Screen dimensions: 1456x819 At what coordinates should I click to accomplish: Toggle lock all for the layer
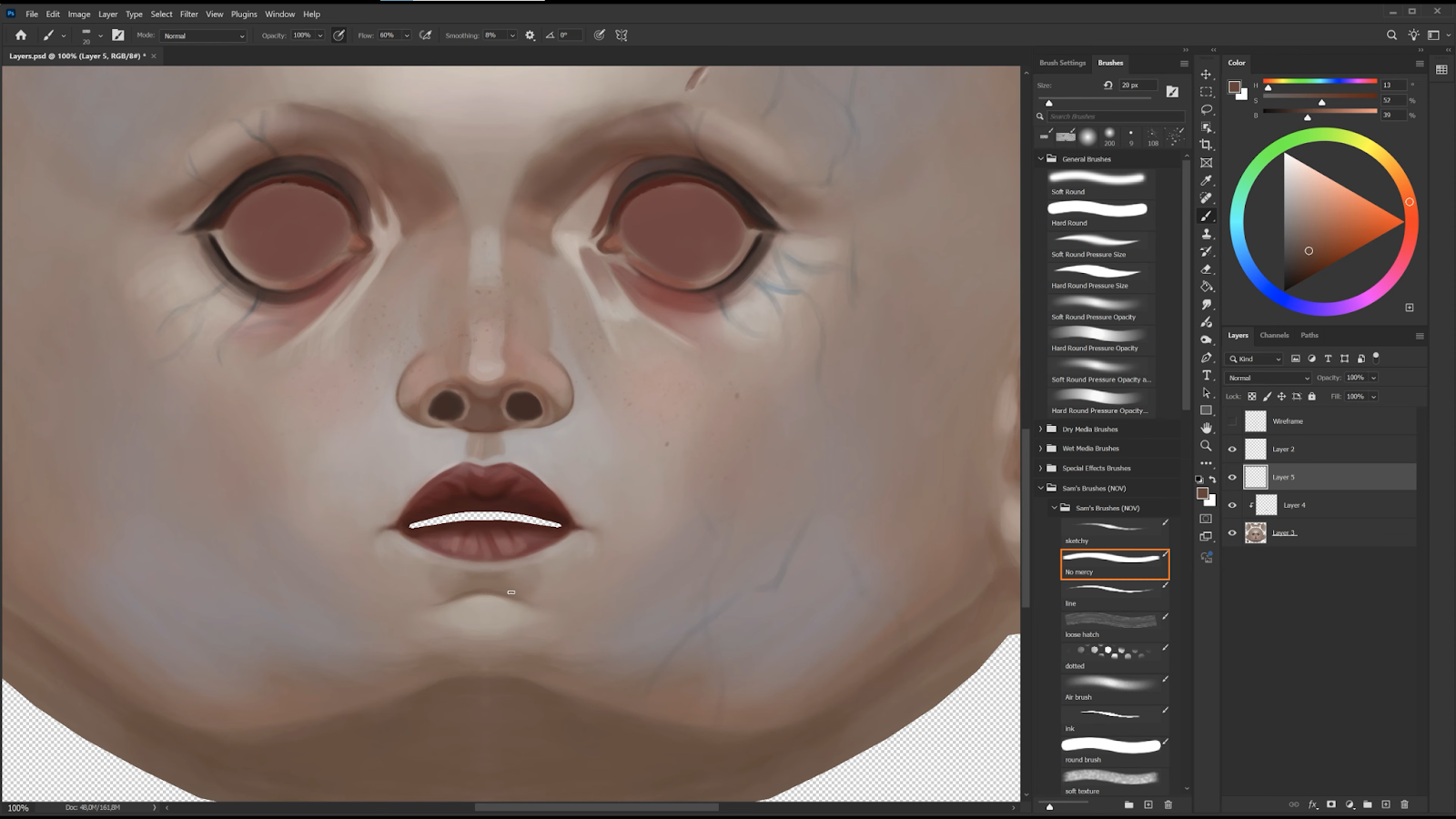click(x=1311, y=397)
